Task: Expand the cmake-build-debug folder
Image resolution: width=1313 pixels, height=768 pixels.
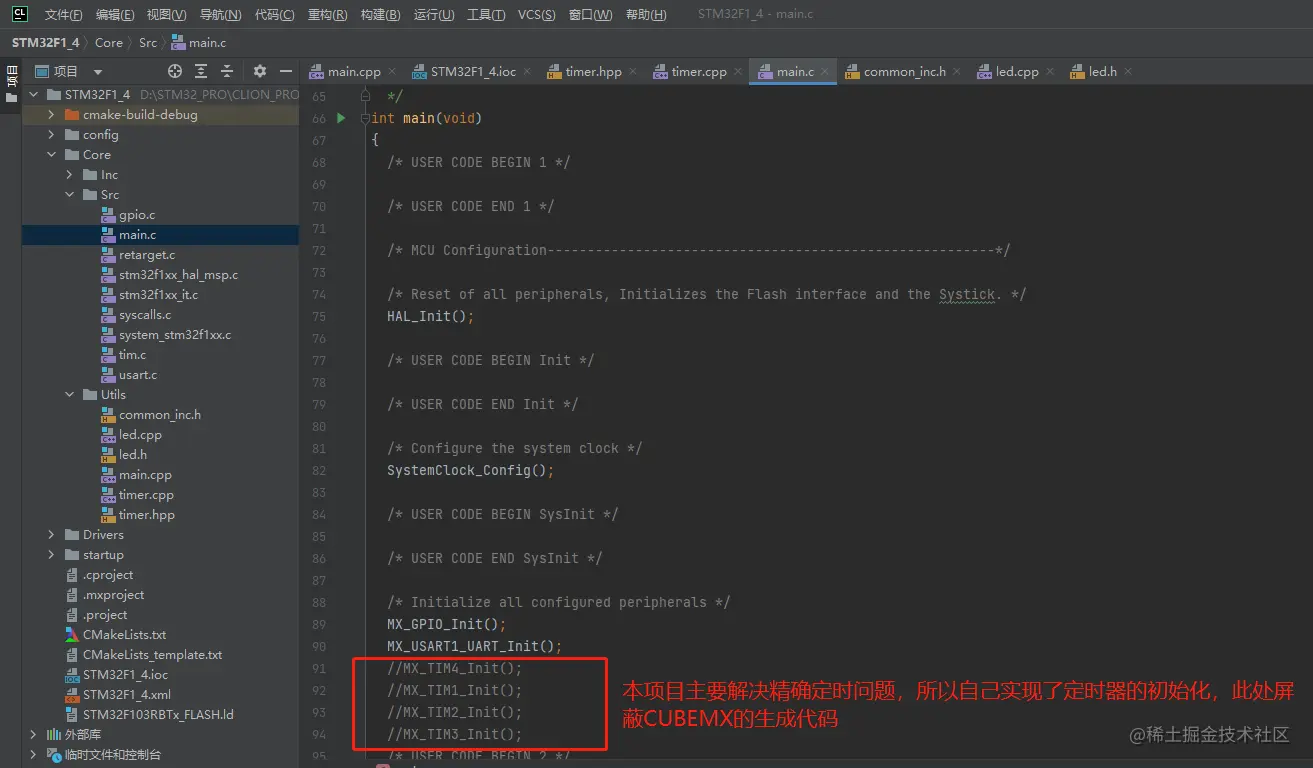Action: pos(51,115)
